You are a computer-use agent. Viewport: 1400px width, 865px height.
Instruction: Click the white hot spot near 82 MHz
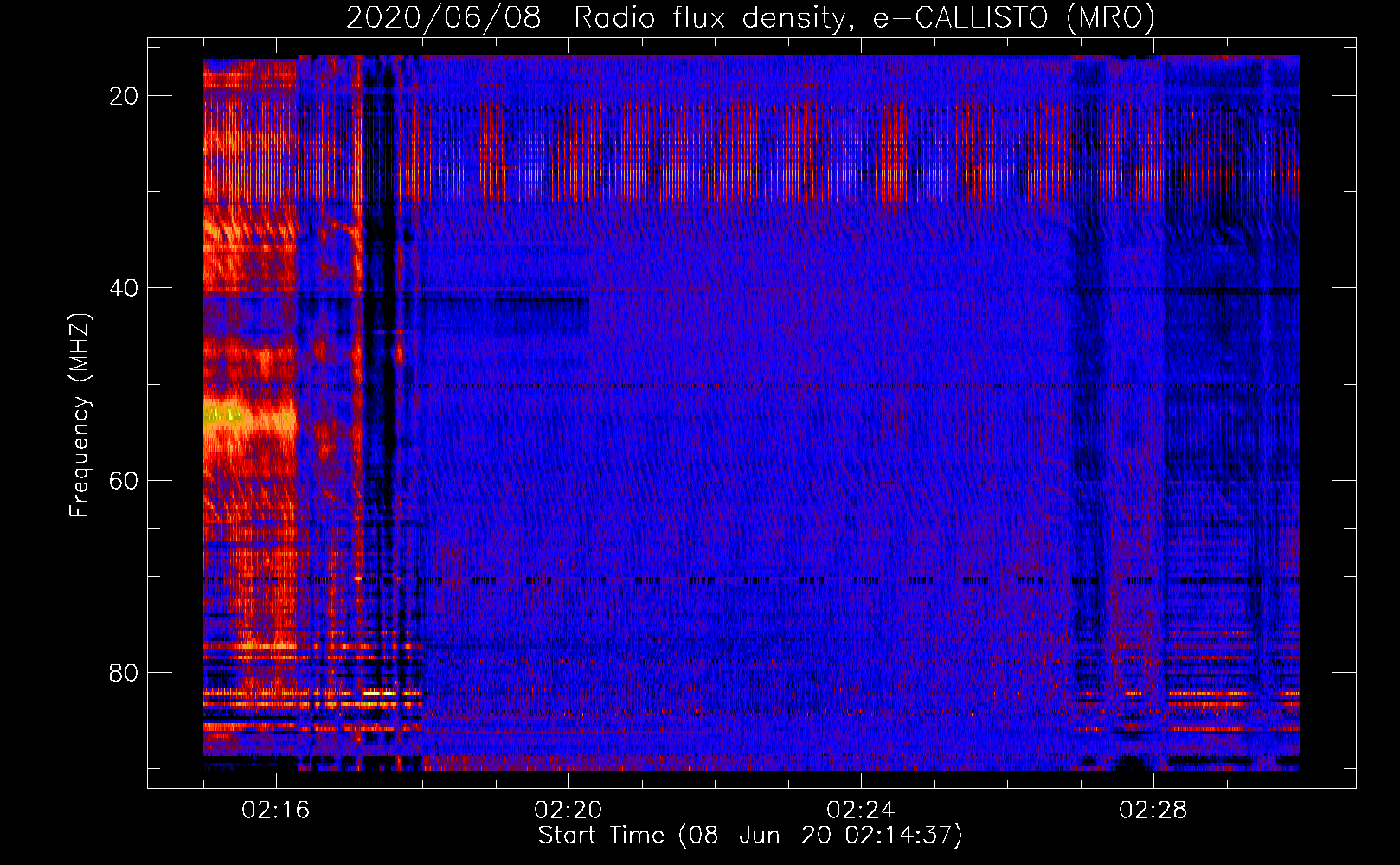[x=378, y=693]
